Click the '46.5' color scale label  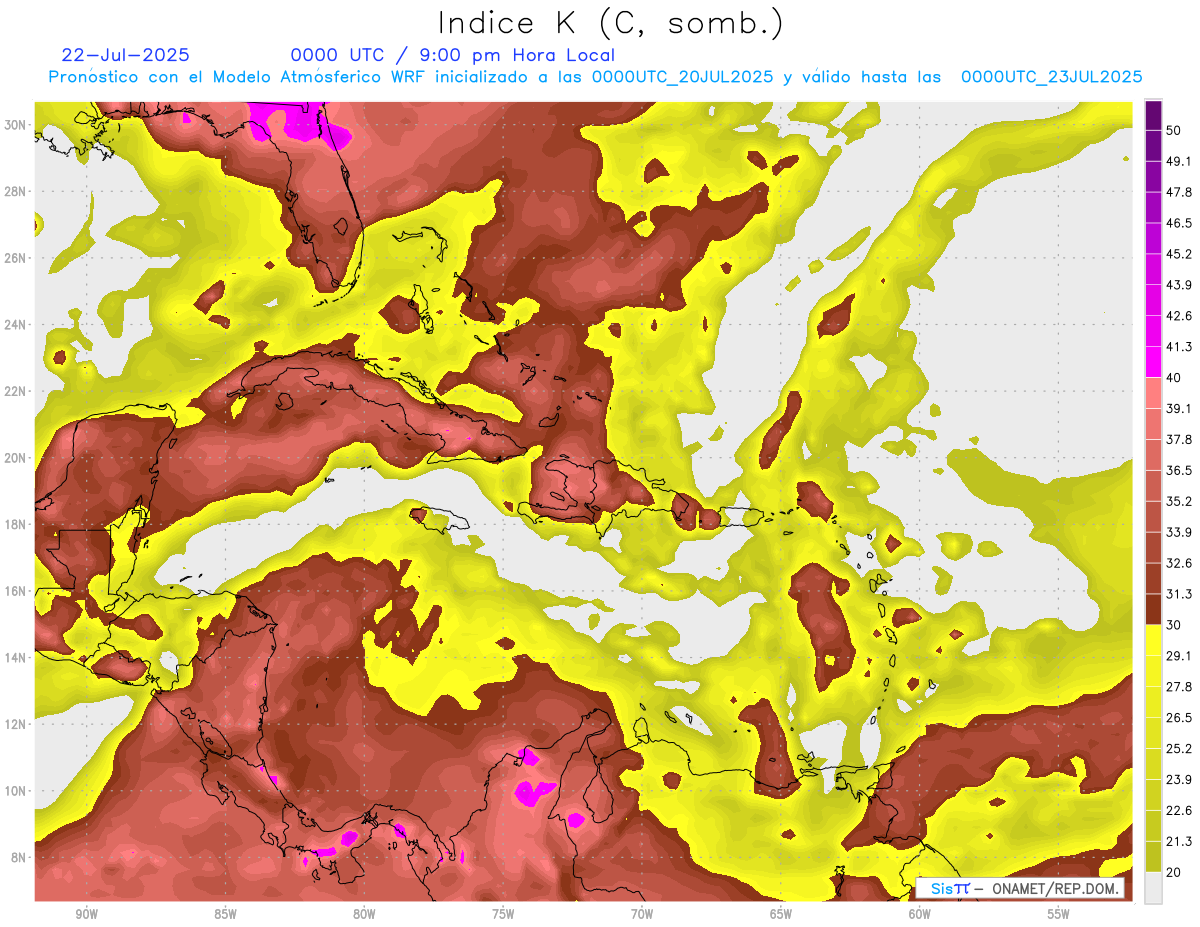pos(1178,222)
